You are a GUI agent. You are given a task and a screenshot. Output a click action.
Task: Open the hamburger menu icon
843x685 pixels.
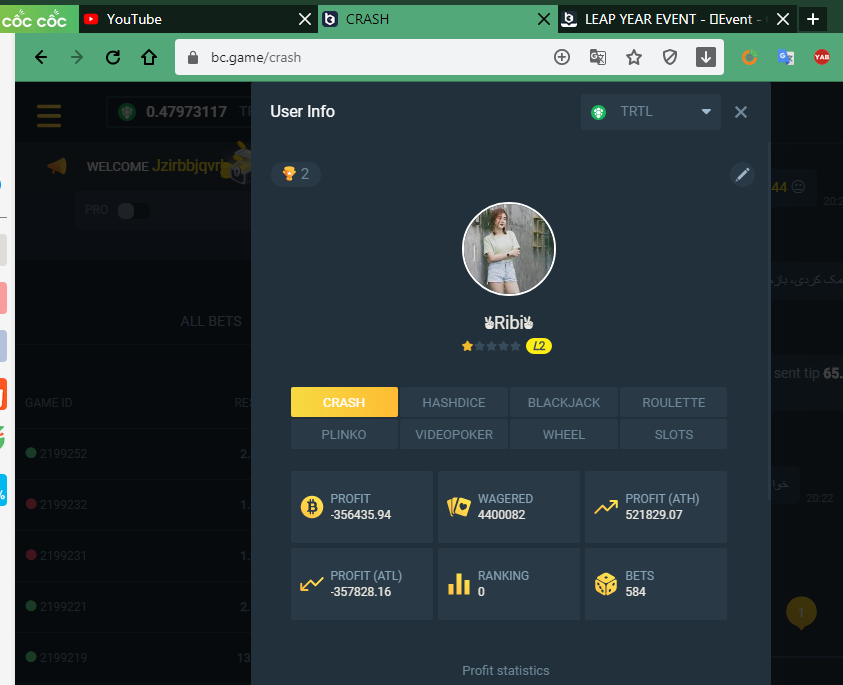tap(49, 113)
